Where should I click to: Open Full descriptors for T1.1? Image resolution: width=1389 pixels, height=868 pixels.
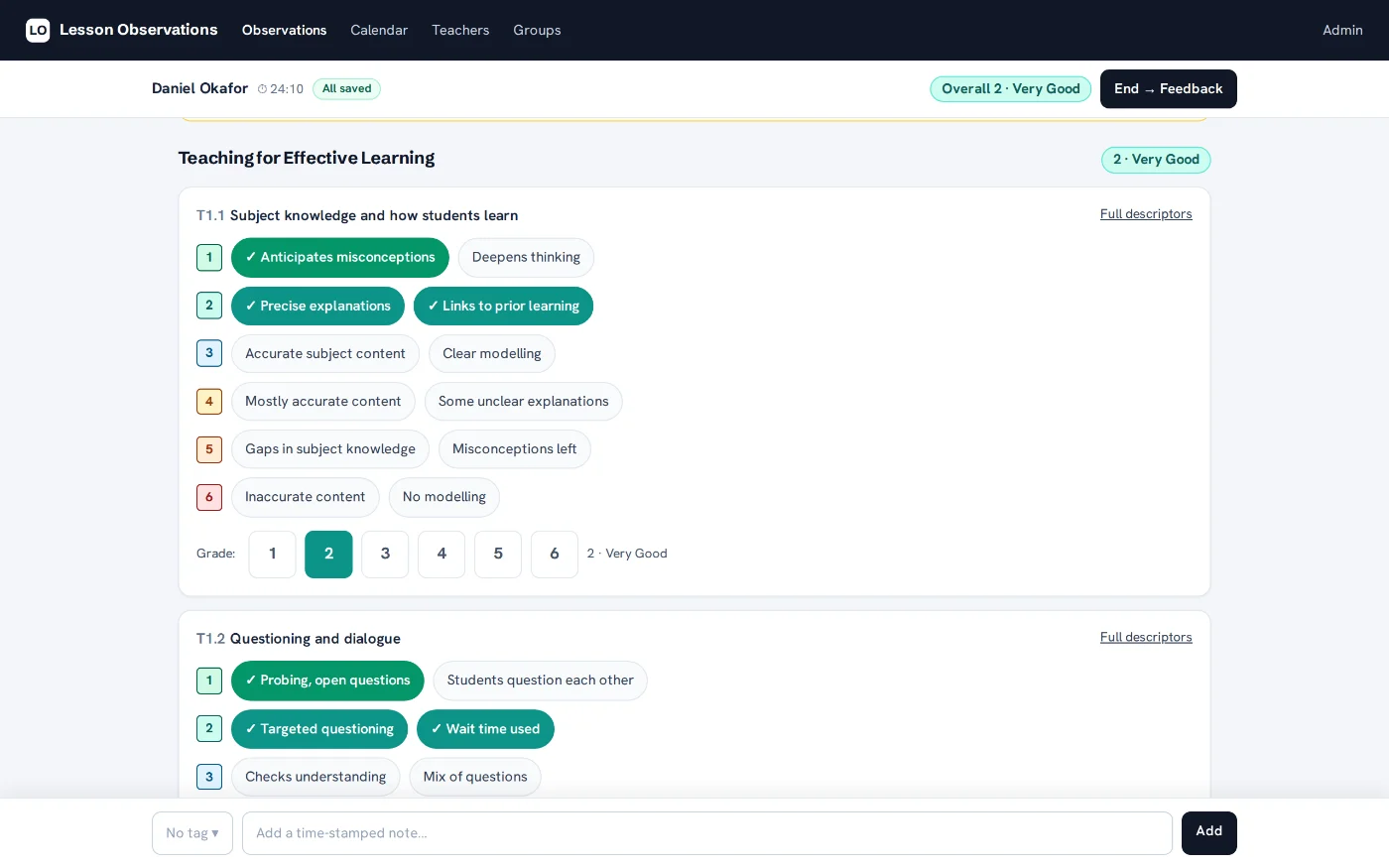(x=1146, y=214)
